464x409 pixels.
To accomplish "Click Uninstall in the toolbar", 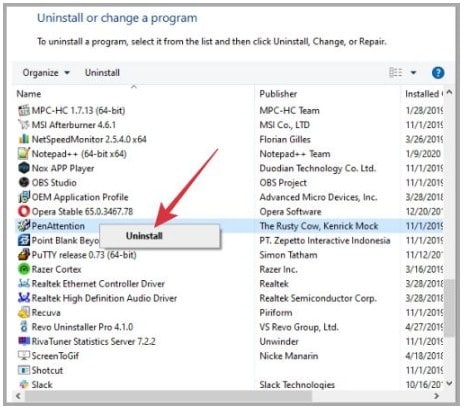I will (x=102, y=73).
